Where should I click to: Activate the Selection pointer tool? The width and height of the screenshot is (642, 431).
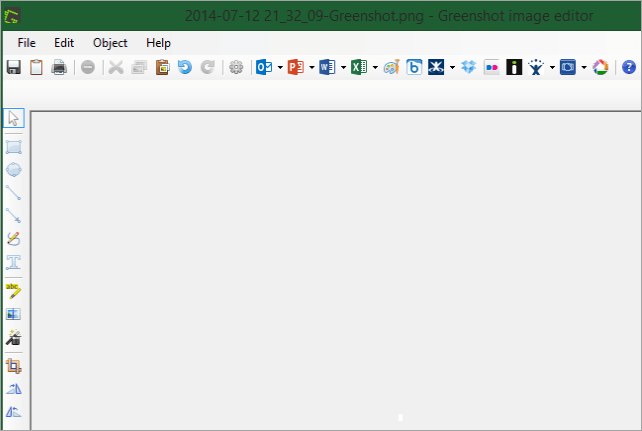click(x=14, y=119)
